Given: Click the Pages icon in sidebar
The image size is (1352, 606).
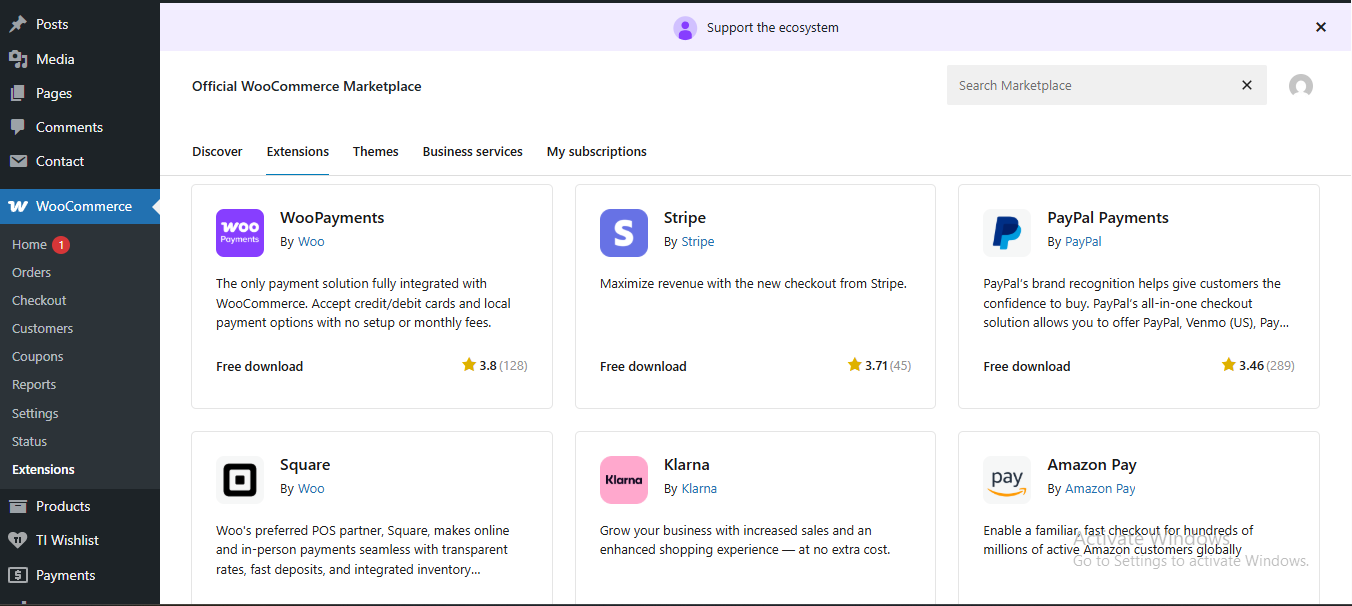Looking at the screenshot, I should click(18, 93).
